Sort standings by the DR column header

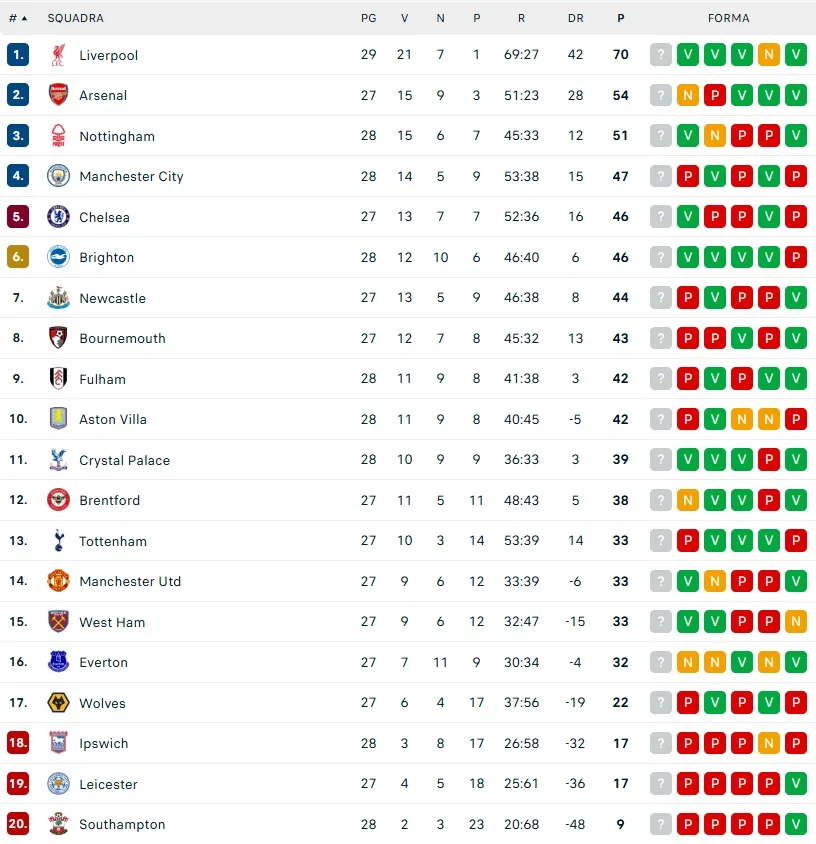575,18
